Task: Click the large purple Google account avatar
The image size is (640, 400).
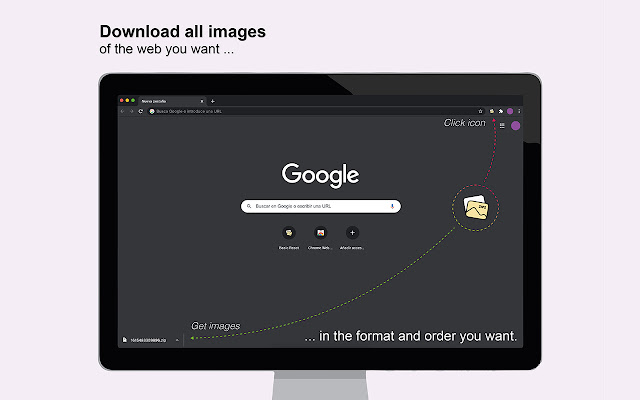Action: pos(516,126)
